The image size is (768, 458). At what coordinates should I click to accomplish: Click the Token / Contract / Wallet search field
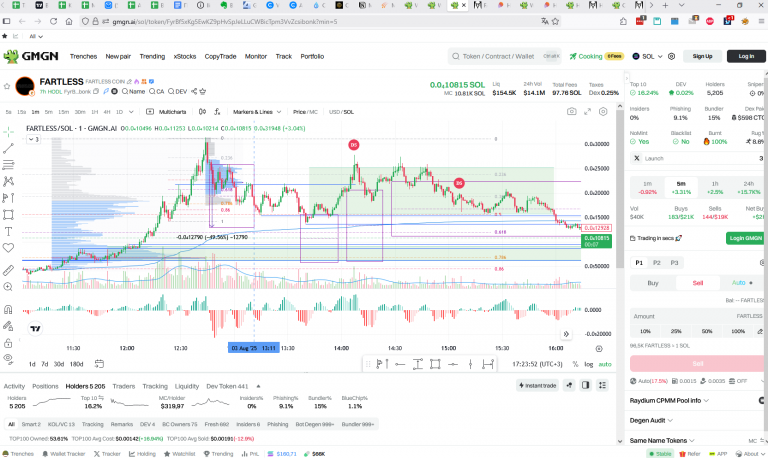coord(505,56)
